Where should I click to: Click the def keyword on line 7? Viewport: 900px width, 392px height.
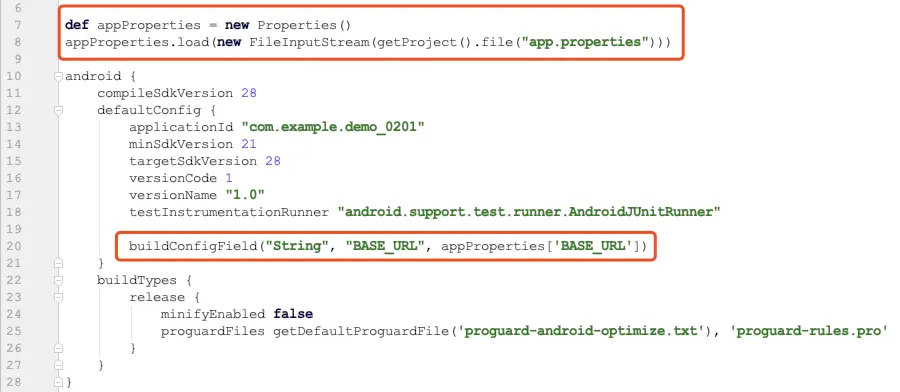[x=77, y=25]
